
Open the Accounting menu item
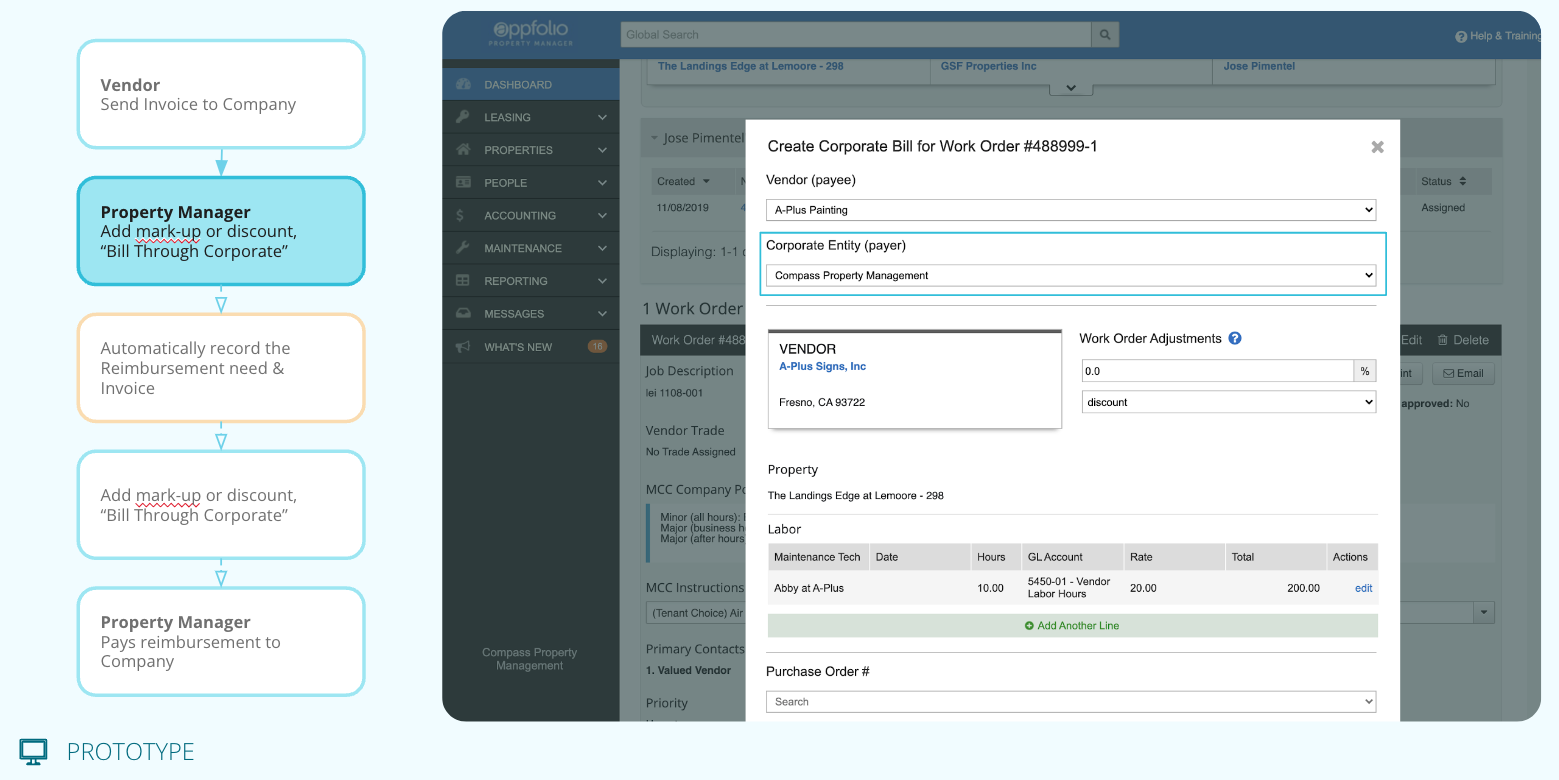click(531, 215)
